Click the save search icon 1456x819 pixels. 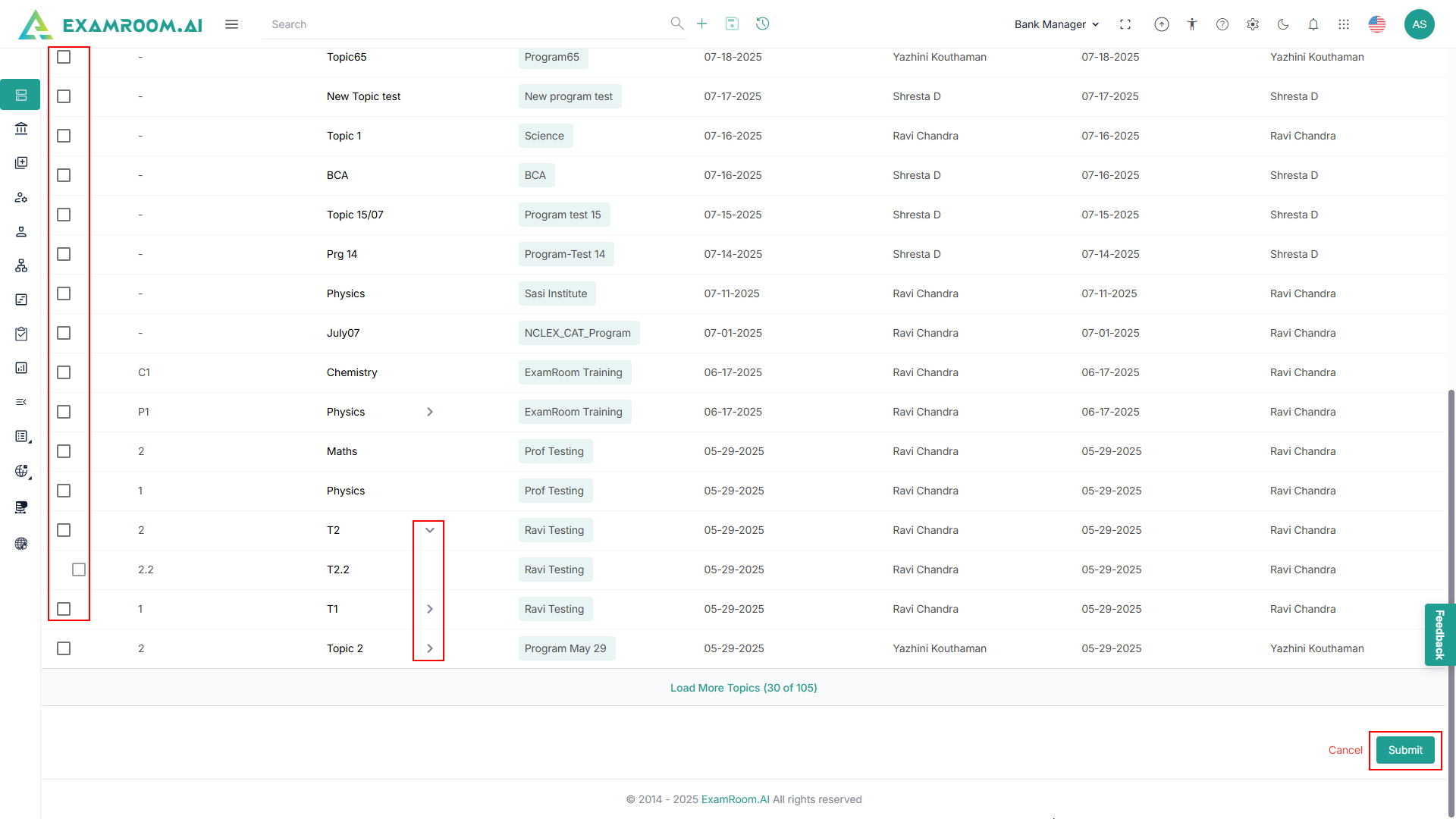732,24
